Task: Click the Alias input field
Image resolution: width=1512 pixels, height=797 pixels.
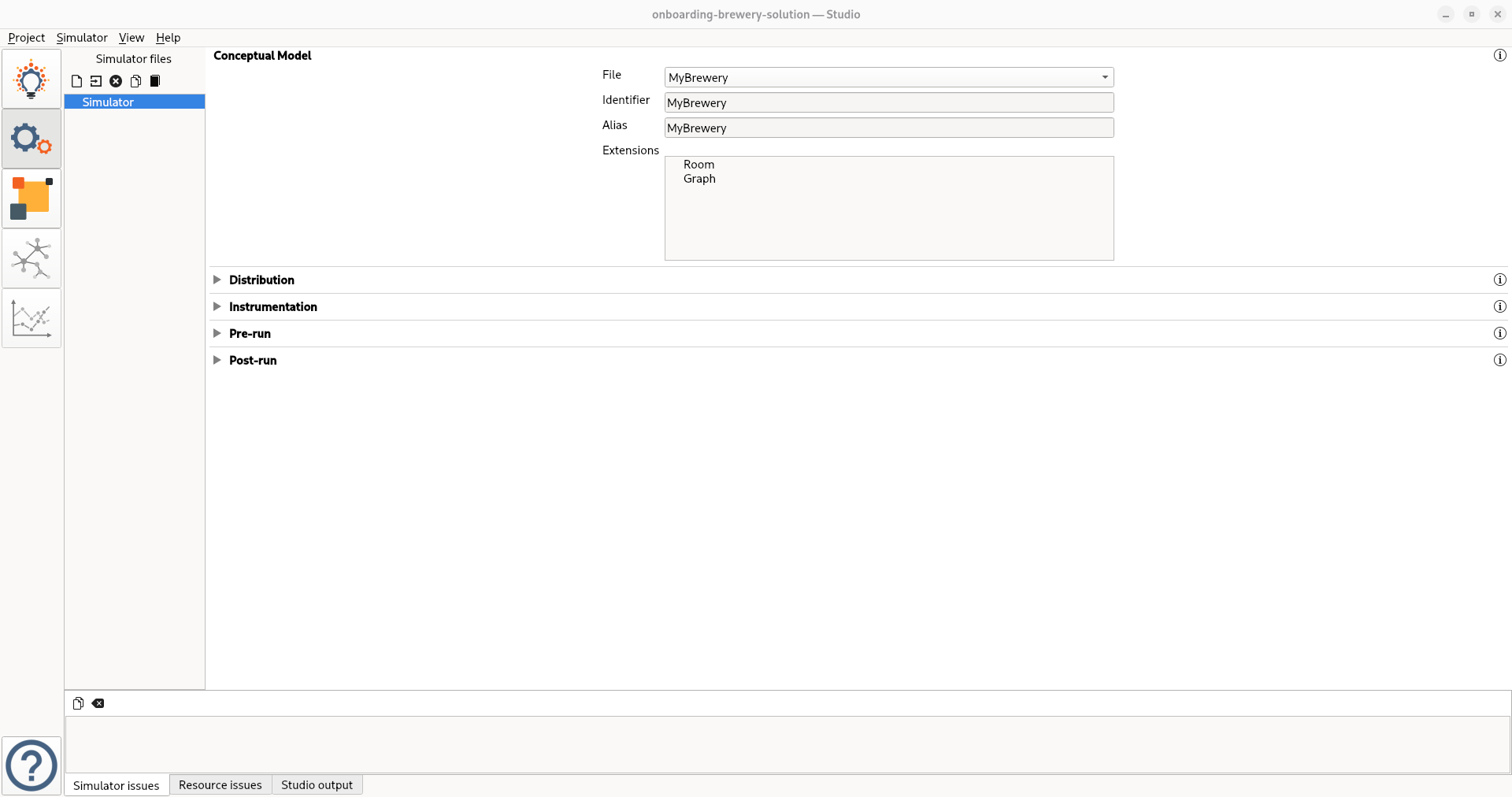Action: click(888, 128)
